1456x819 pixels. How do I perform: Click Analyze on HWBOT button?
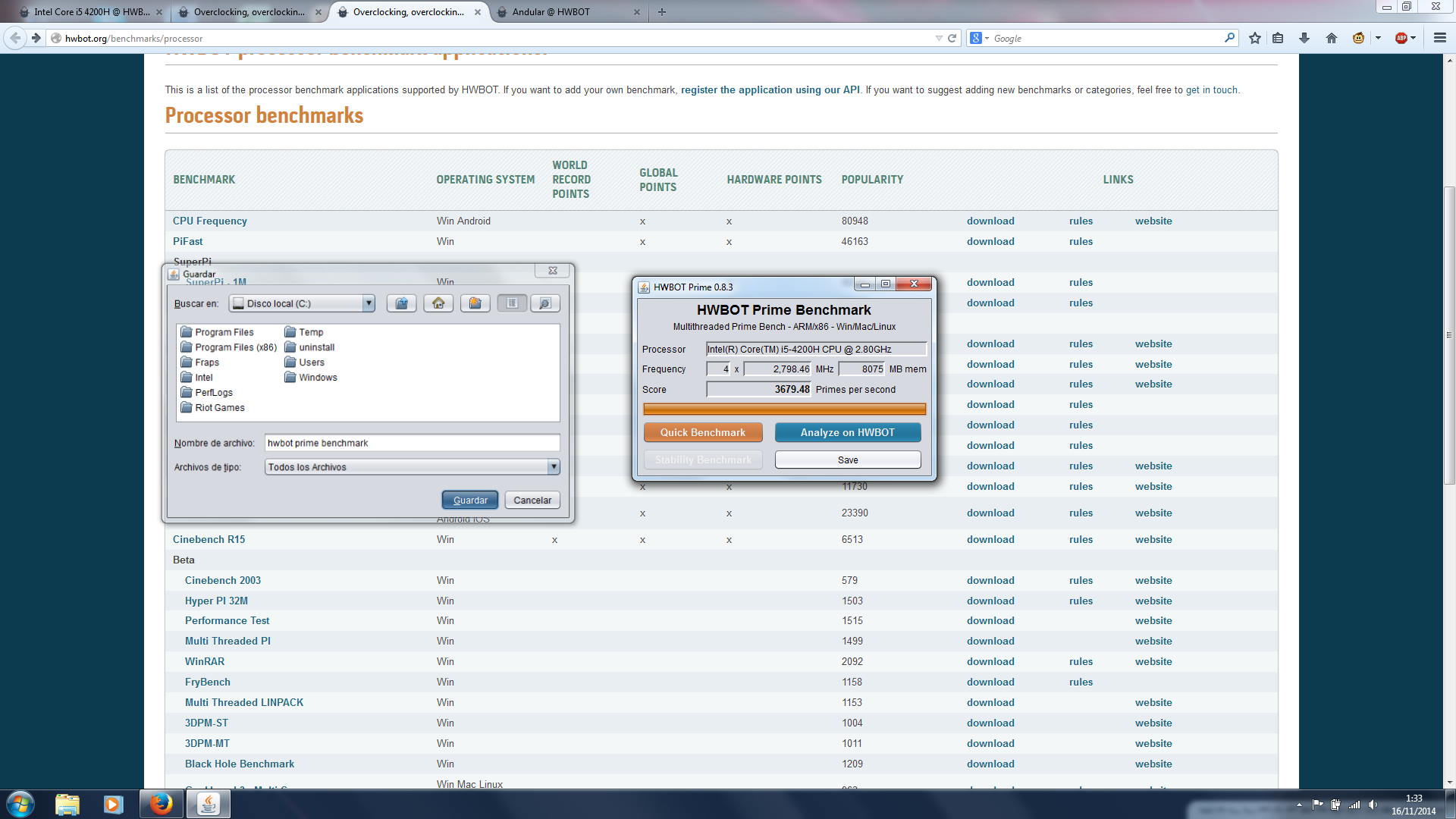pyautogui.click(x=848, y=432)
